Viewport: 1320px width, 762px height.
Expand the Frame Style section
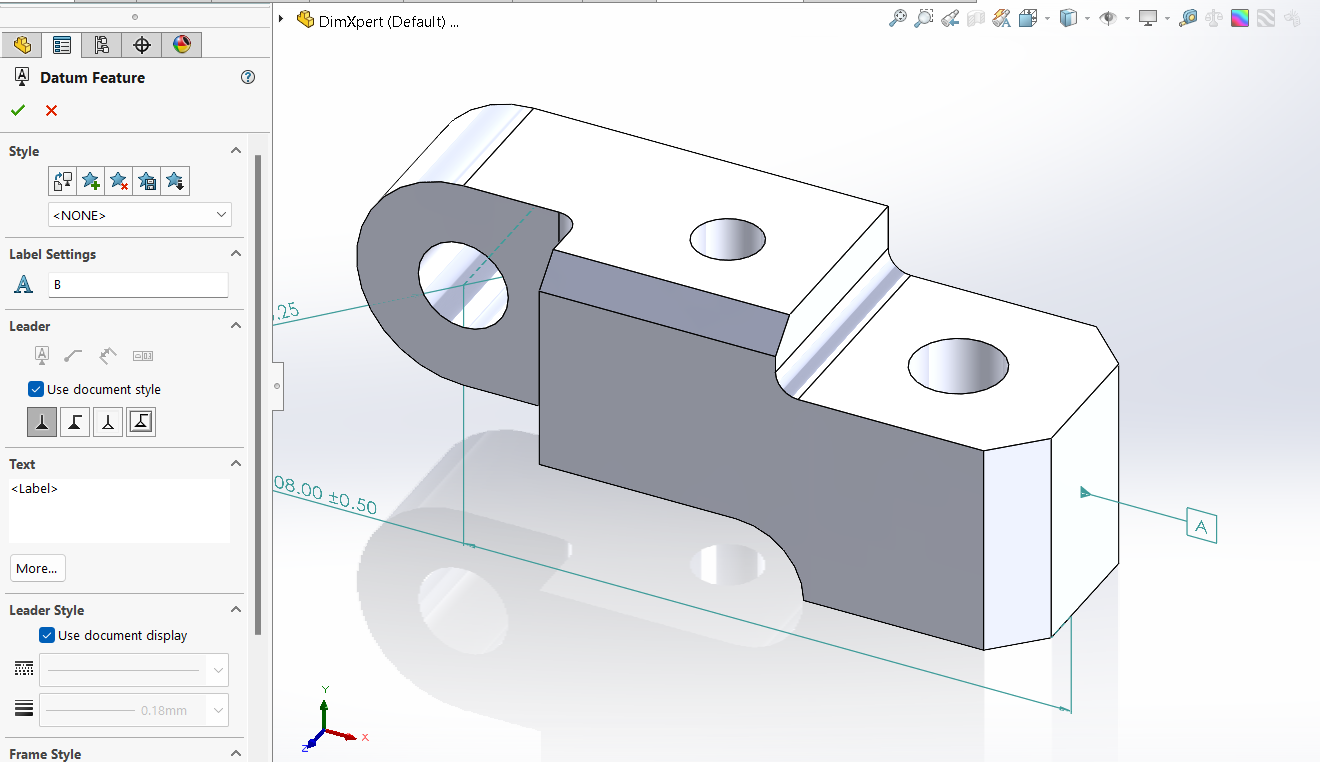coord(236,753)
